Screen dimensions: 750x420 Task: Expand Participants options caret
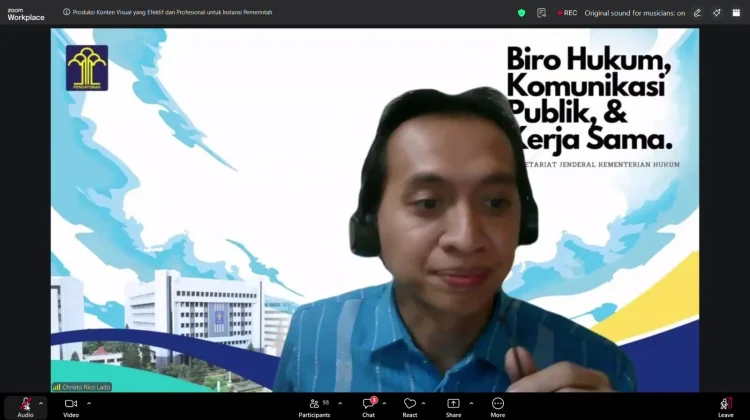[x=340, y=404]
